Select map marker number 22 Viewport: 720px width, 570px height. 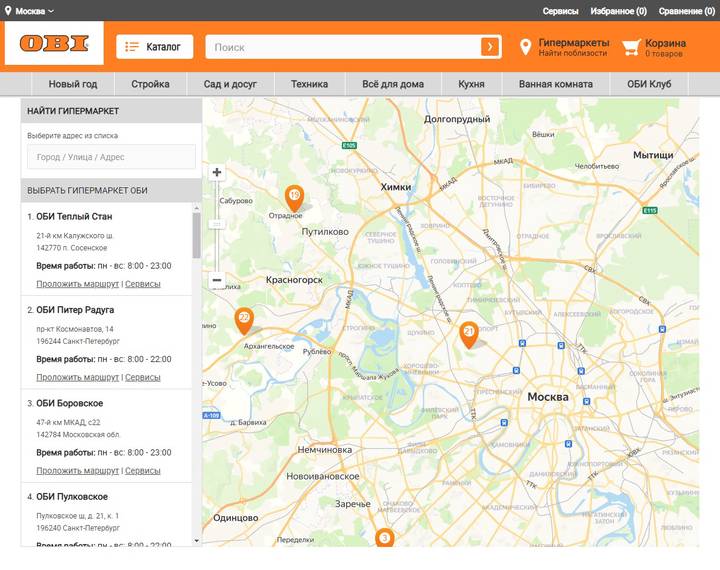coord(244,320)
